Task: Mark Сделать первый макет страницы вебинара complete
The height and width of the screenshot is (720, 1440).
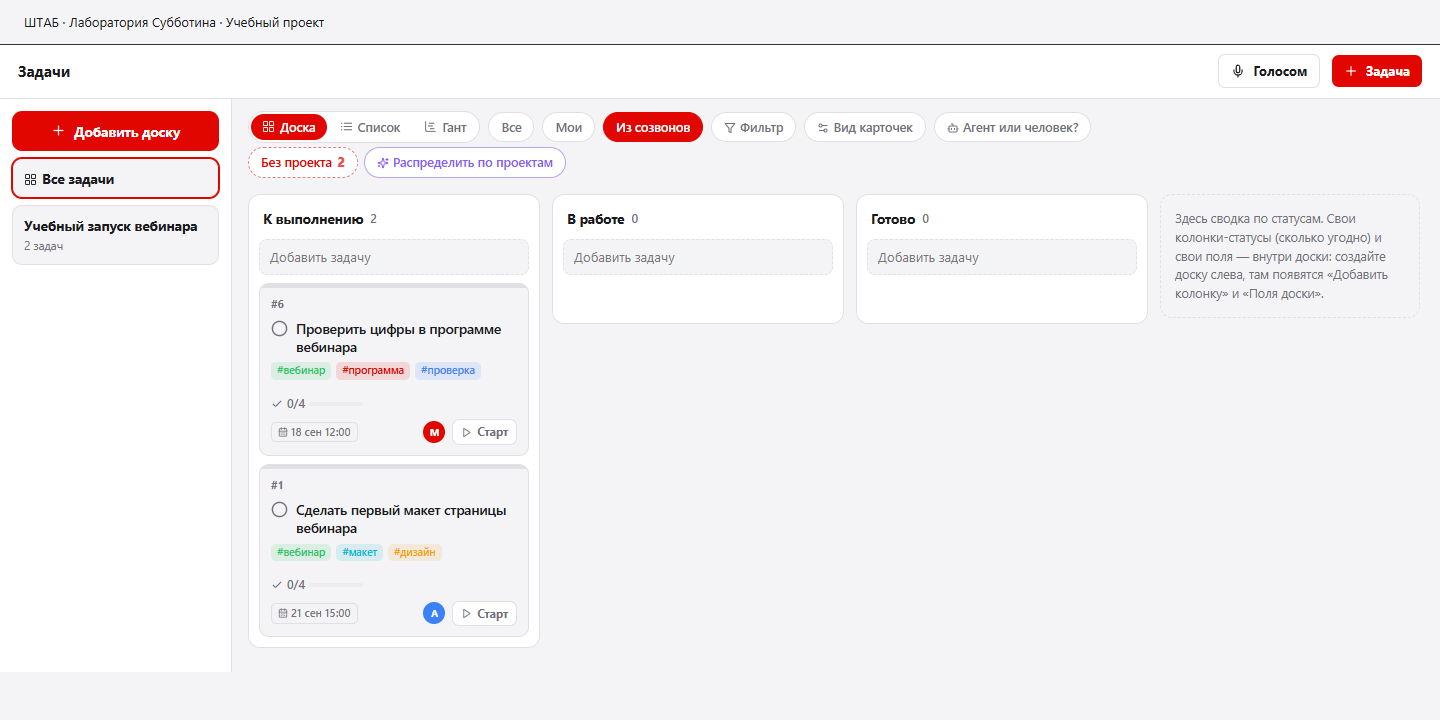Action: [x=280, y=510]
